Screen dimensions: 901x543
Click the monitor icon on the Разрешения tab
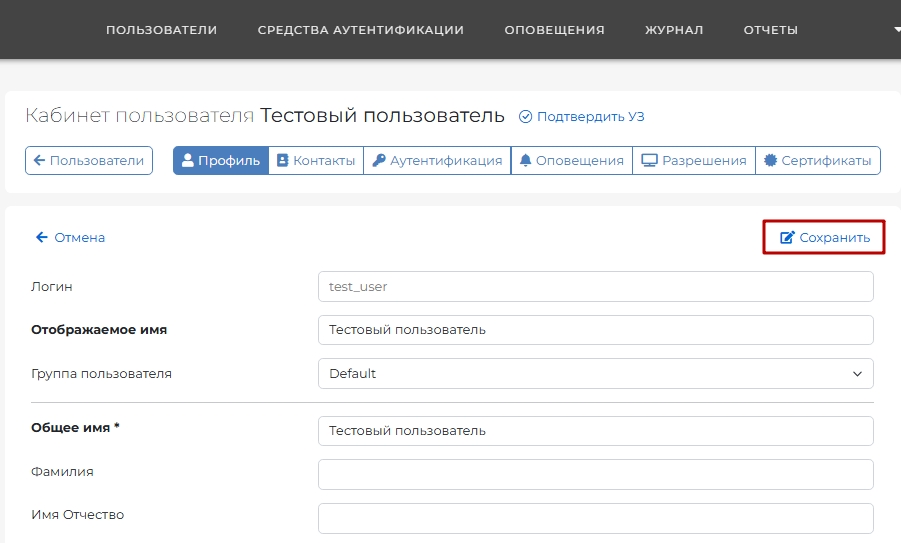click(649, 160)
